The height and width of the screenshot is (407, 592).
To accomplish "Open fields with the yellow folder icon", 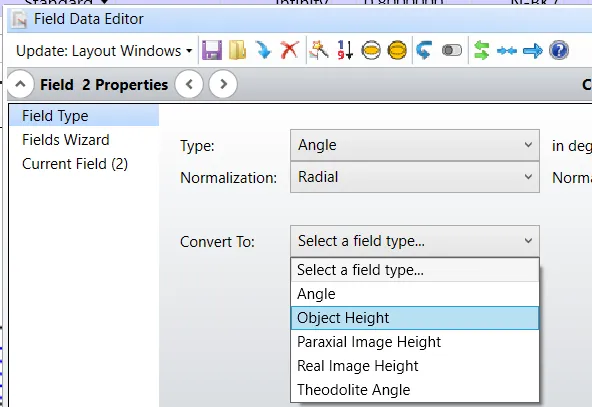I will click(x=237, y=50).
